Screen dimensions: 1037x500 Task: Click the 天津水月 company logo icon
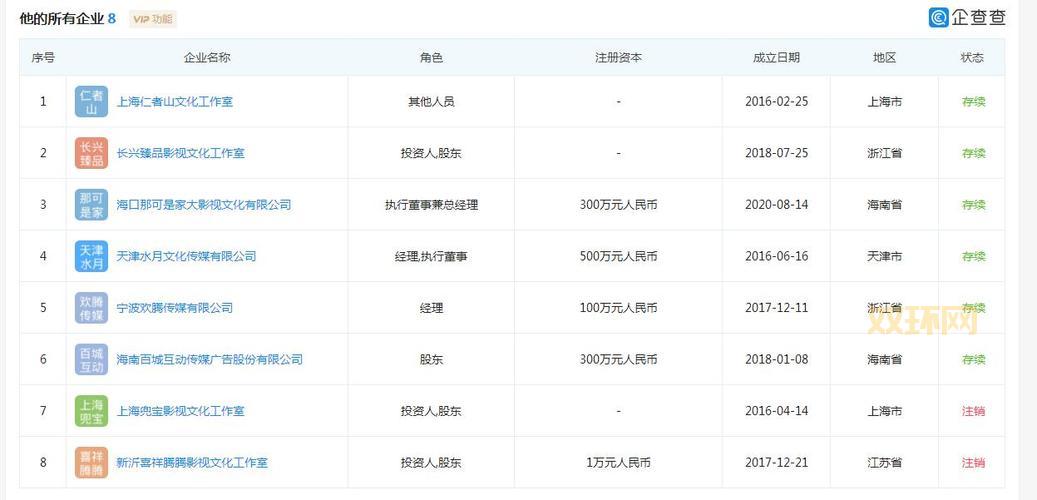pos(91,257)
